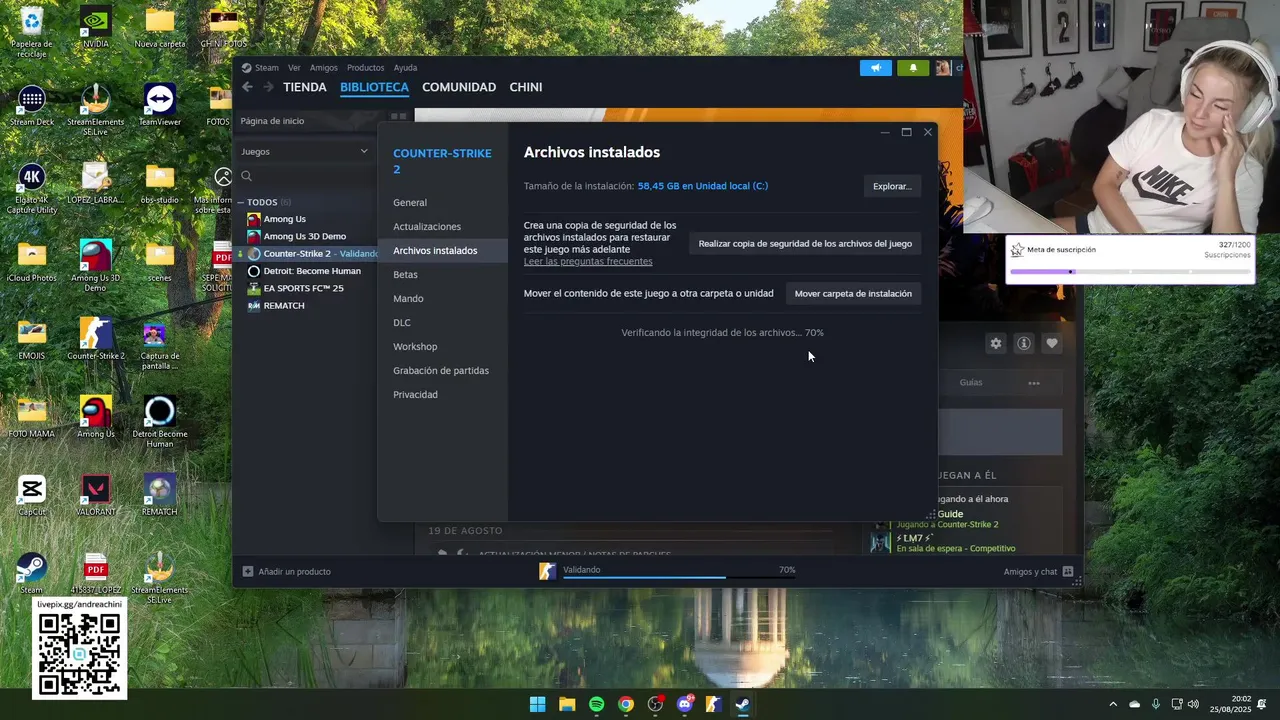This screenshot has width=1280, height=720.
Task: Click the Amigos y chat icon
Action: (1068, 572)
